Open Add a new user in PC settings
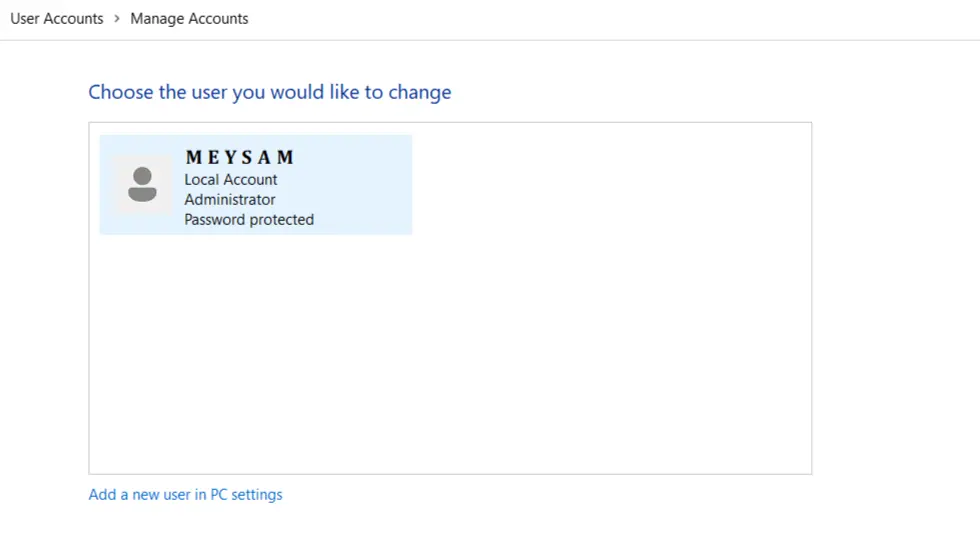Viewport: 980px width, 551px height. point(185,494)
